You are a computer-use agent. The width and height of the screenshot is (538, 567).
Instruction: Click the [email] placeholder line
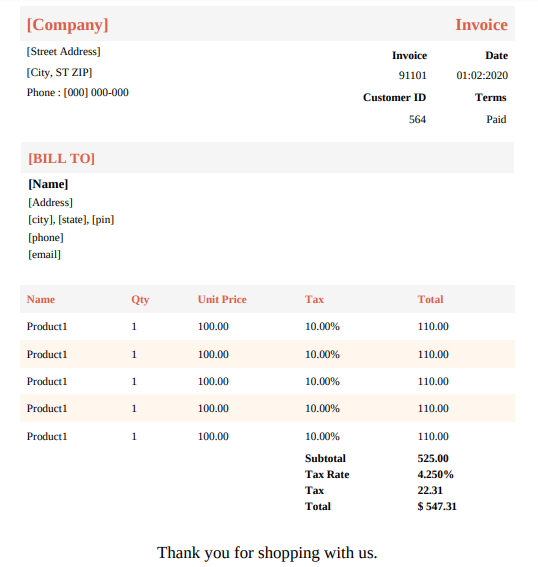[x=44, y=255]
